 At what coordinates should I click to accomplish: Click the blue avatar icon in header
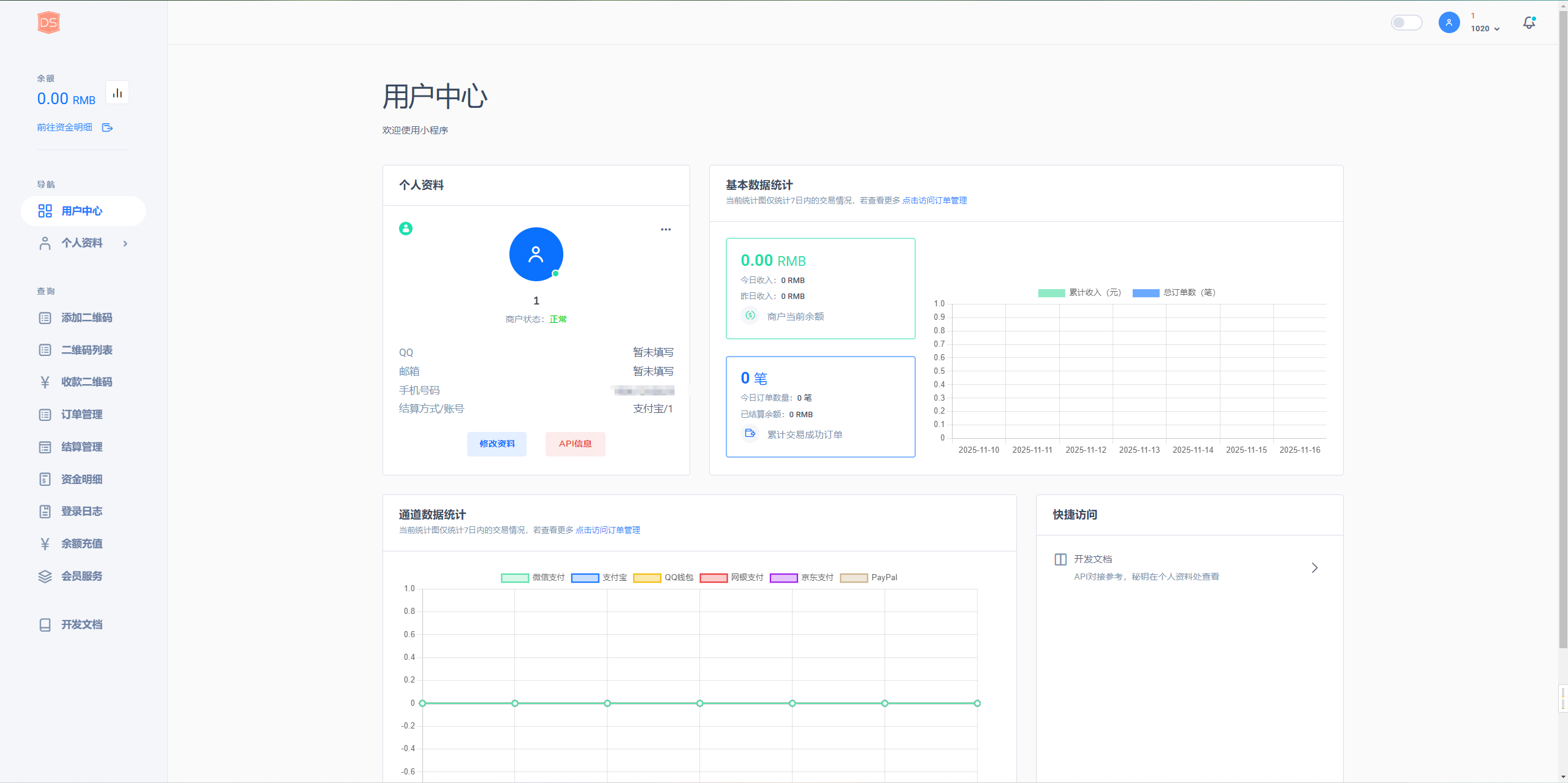tap(1448, 23)
